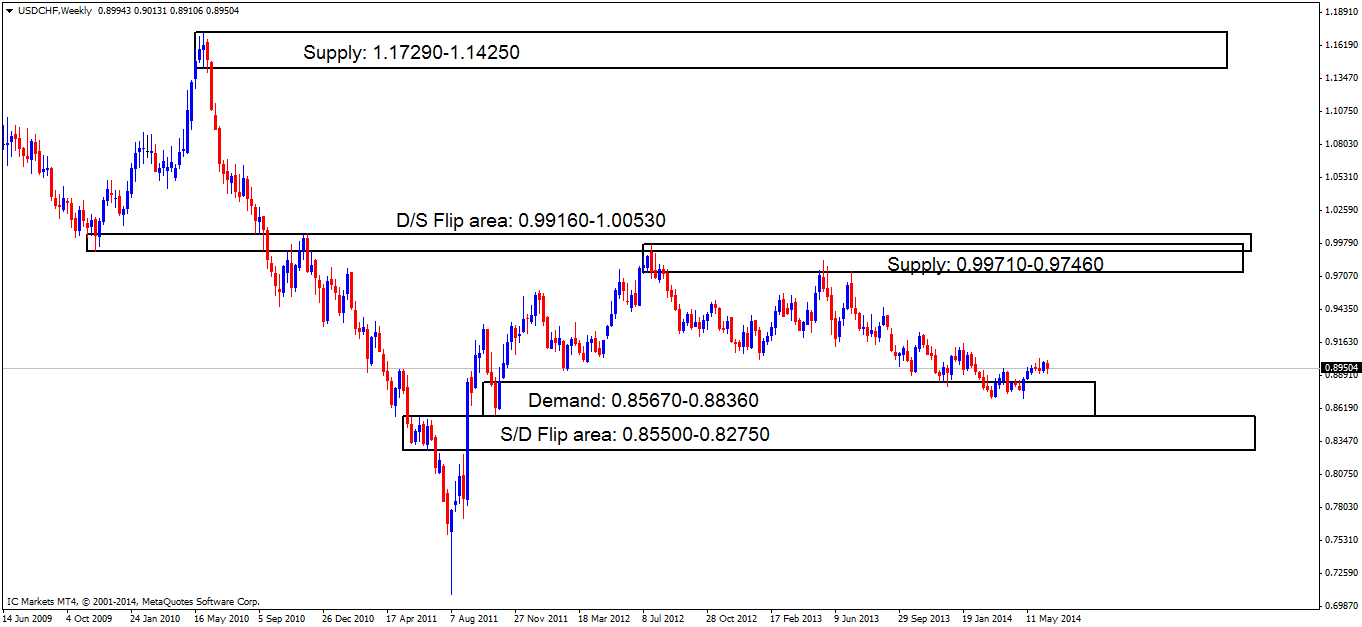The image size is (1362, 627).
Task: Click the date label 4 Oct 2009
Action: click(x=90, y=618)
